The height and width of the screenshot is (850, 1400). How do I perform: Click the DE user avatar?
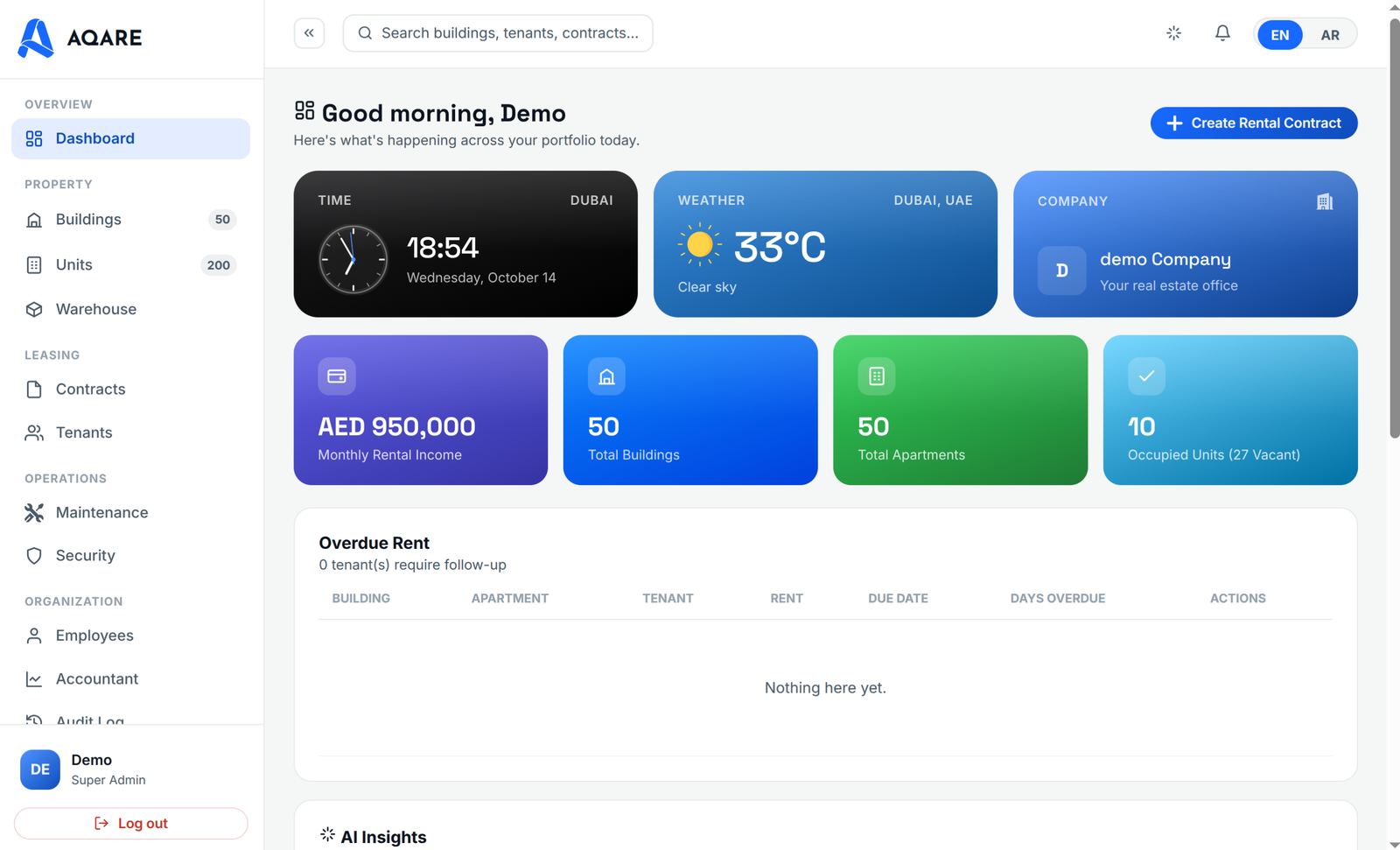[40, 769]
